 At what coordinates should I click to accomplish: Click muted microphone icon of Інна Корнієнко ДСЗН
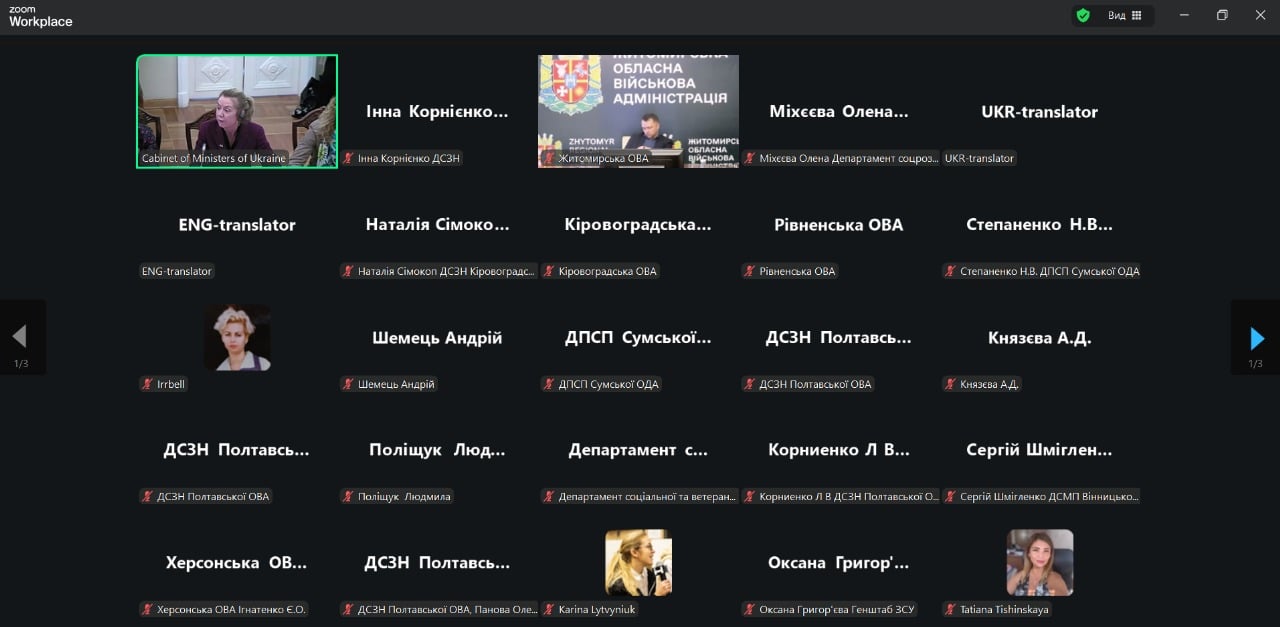349,158
